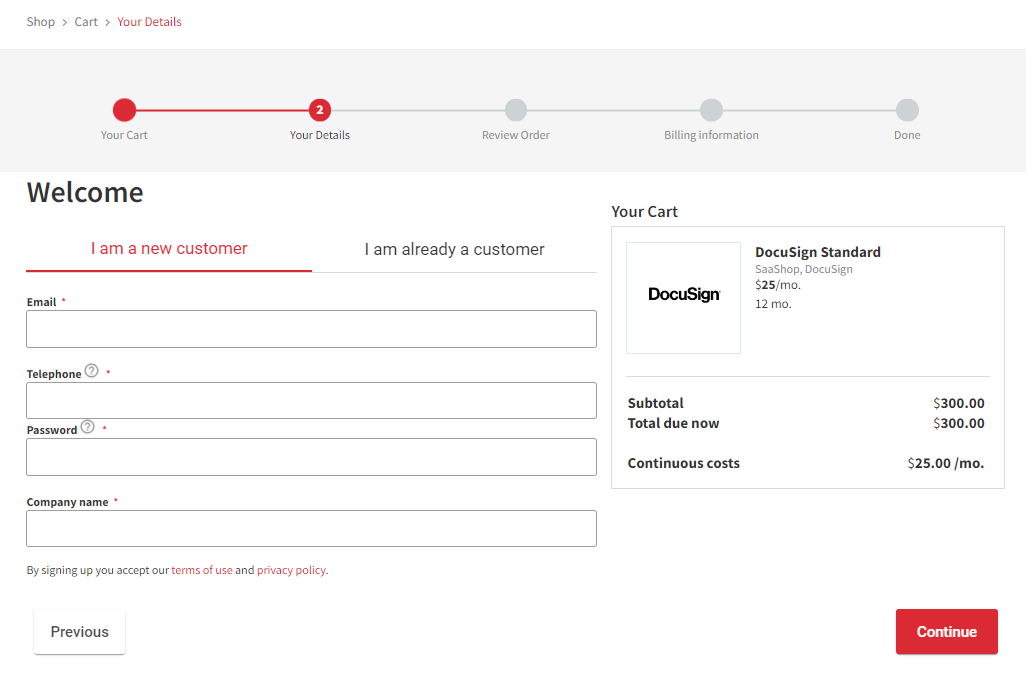Image resolution: width=1026 pixels, height=682 pixels.
Task: Click the Shop breadcrumb link
Action: (41, 22)
